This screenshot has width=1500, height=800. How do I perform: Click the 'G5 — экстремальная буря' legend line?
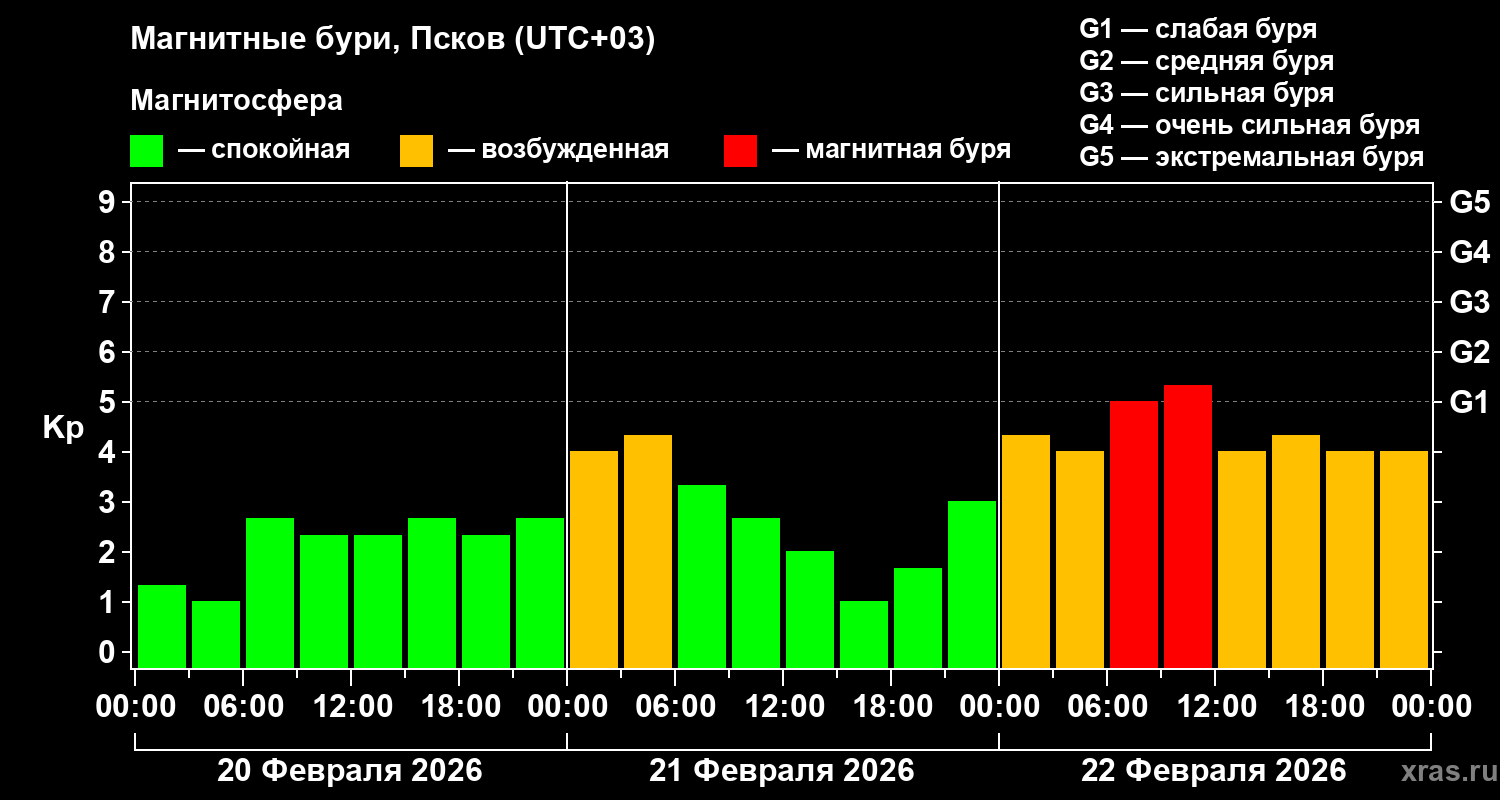(1251, 157)
